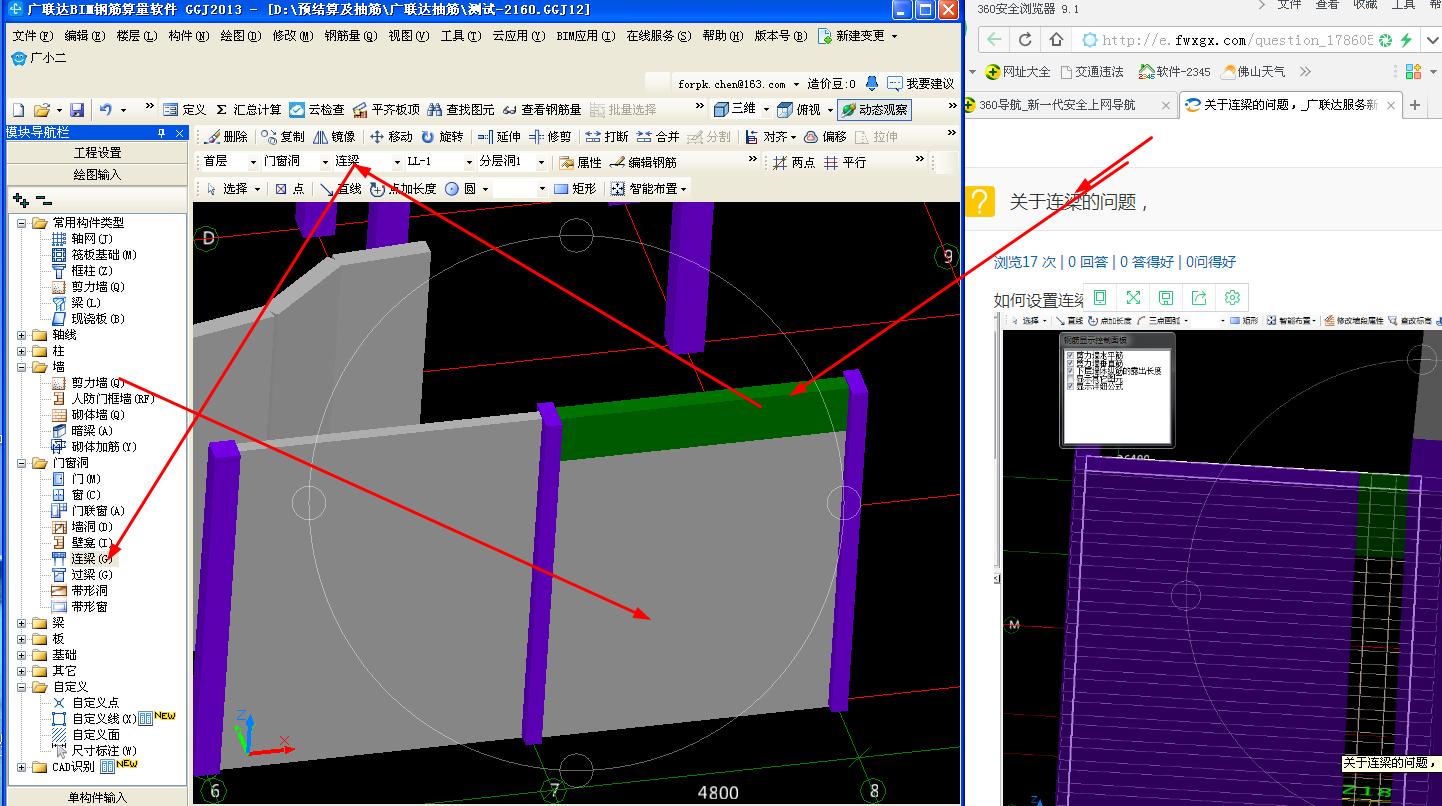Click the browser address bar URL
This screenshot has height=806, width=1442.
1237,40
